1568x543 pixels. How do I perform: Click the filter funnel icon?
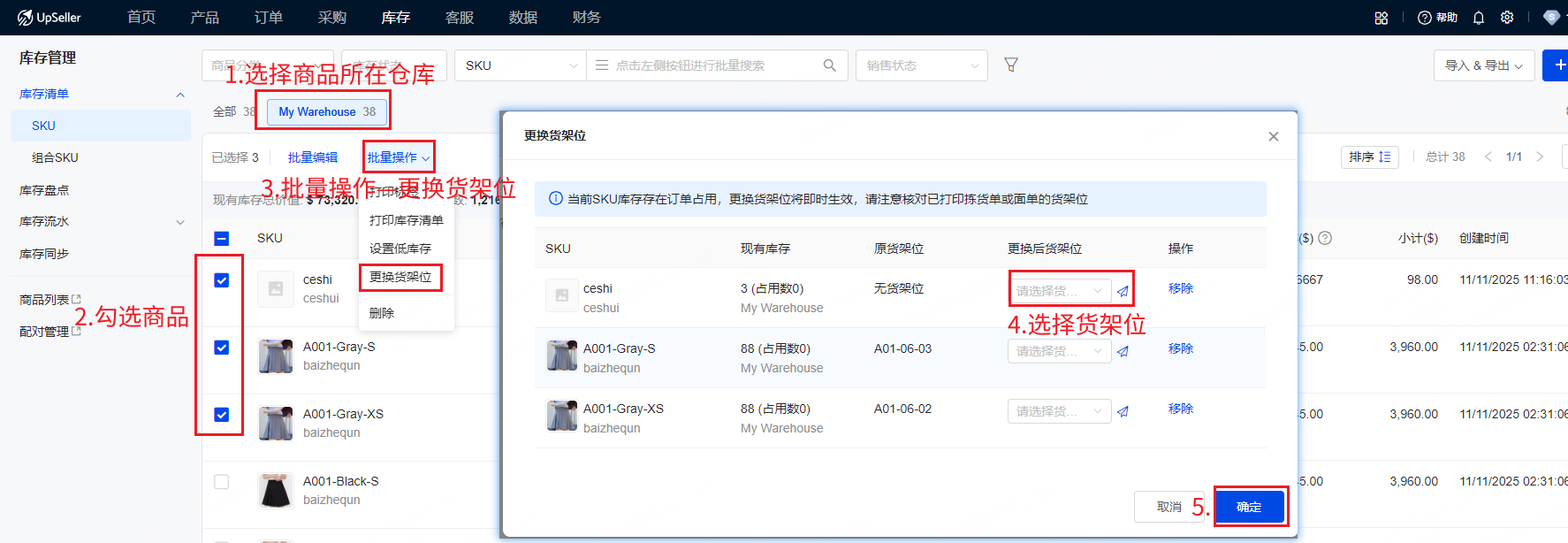[x=1011, y=65]
